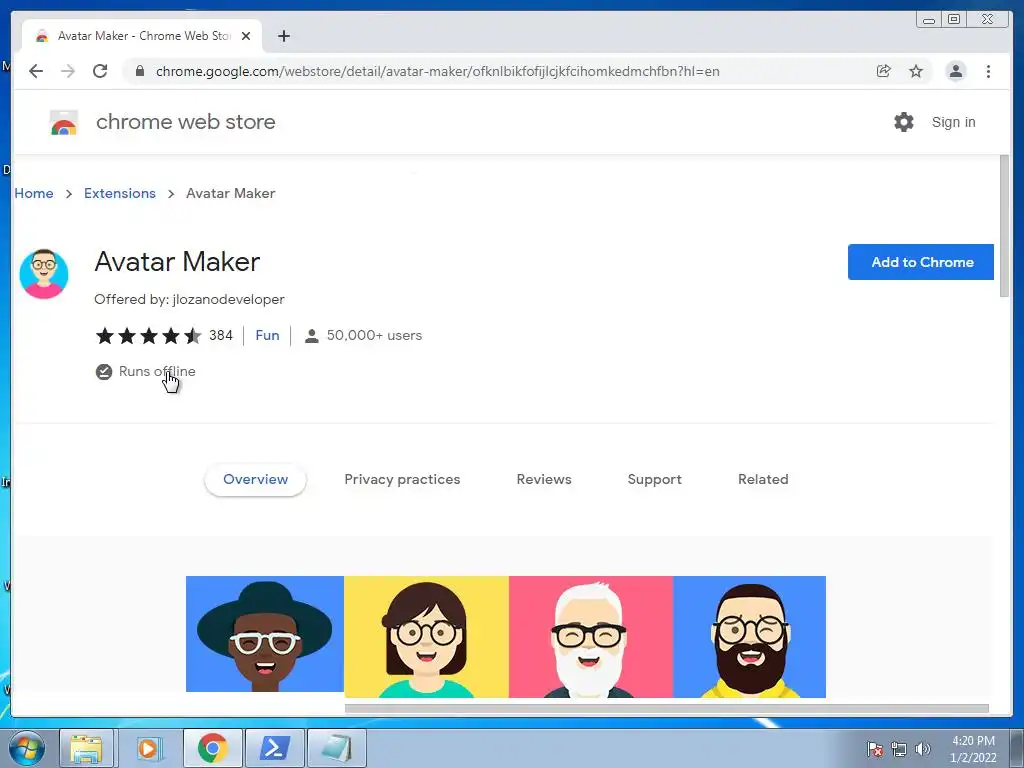Click the Chrome Web Store logo
Image resolution: width=1024 pixels, height=768 pixels.
point(64,122)
